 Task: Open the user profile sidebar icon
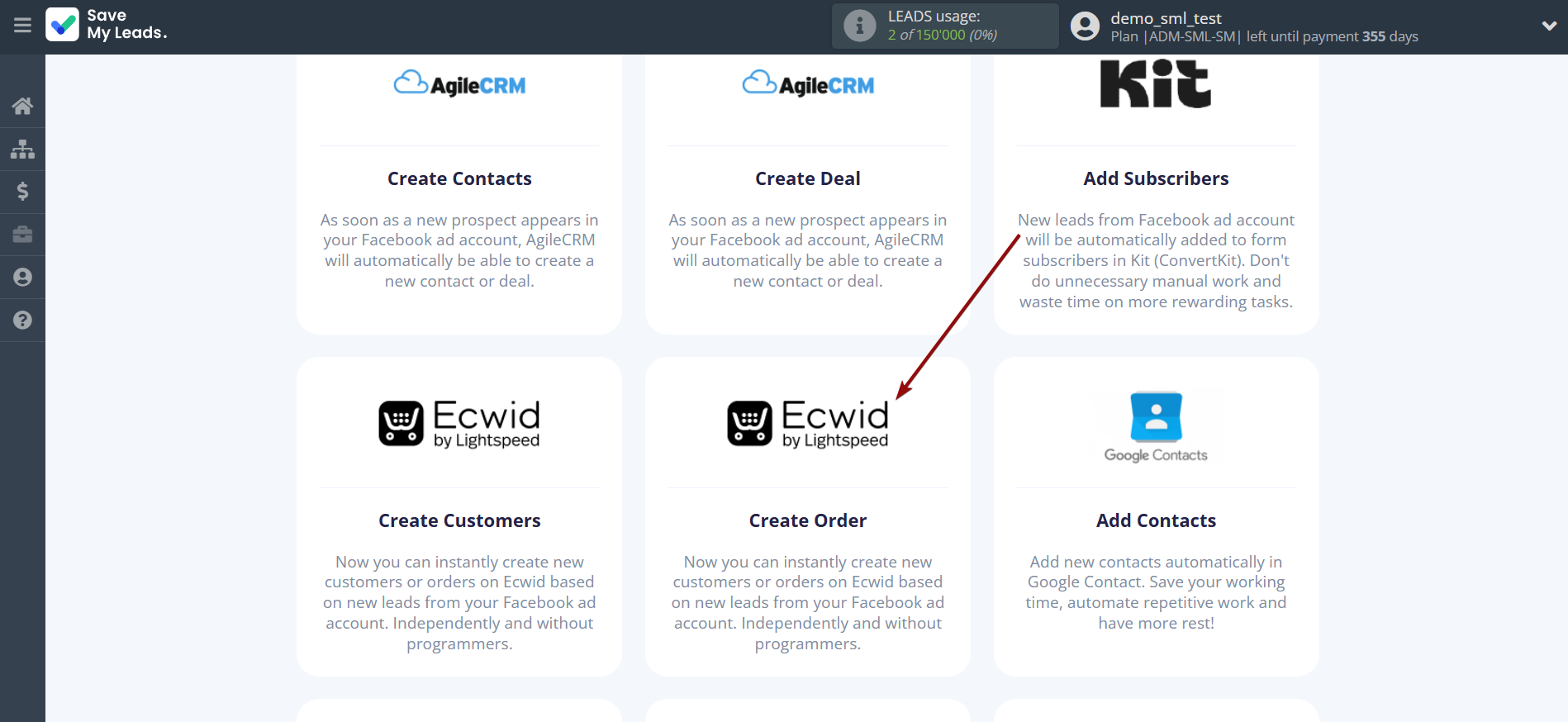22,278
